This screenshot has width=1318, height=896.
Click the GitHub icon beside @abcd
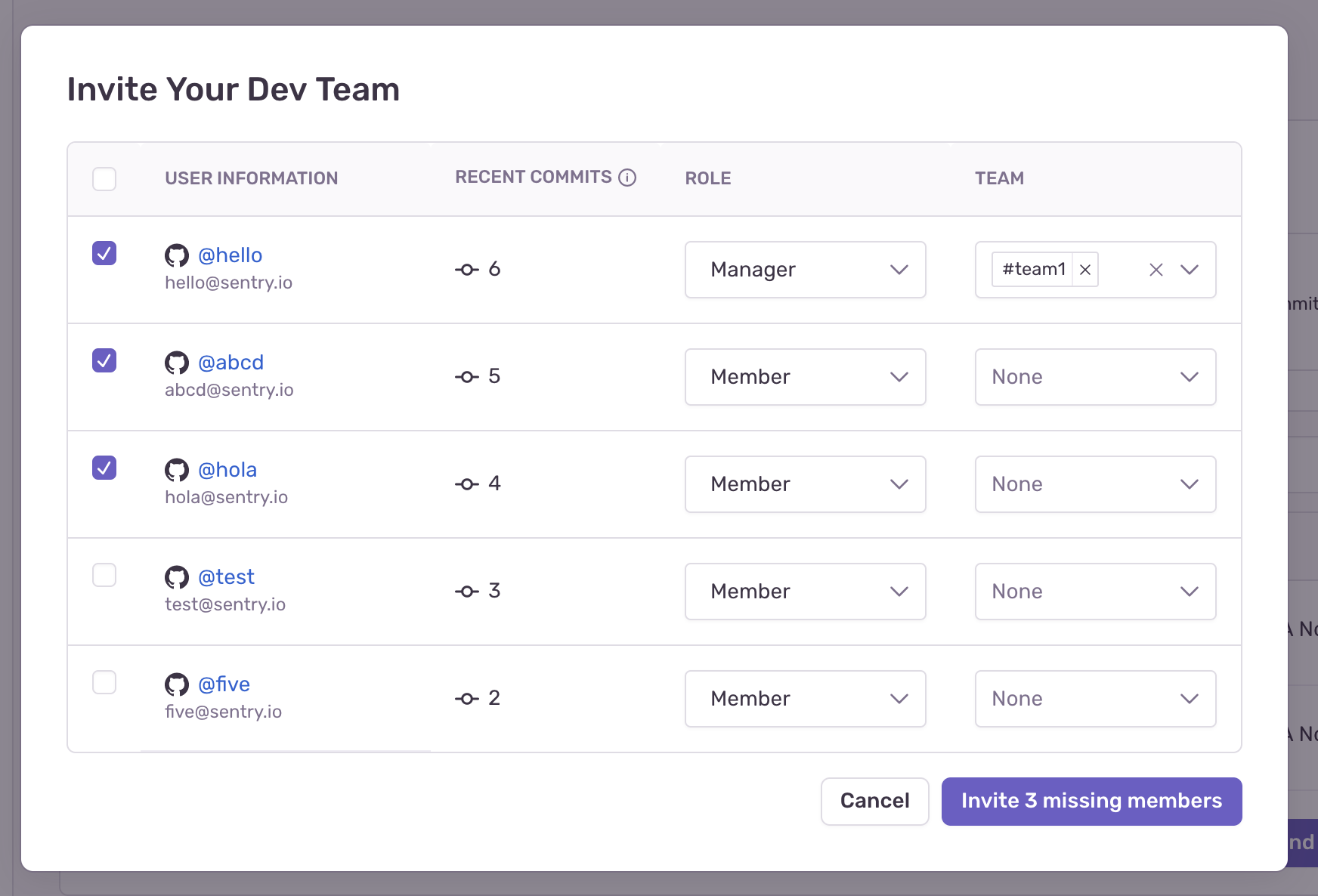177,363
